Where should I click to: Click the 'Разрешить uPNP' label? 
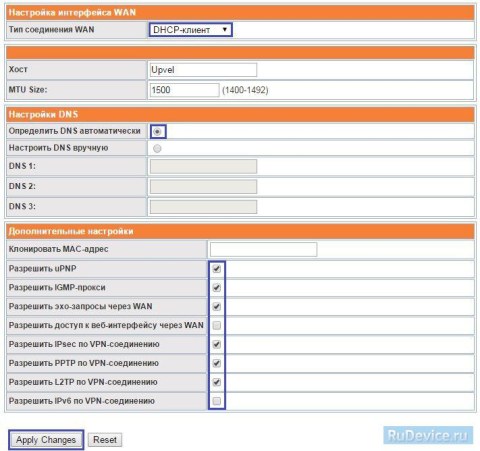(x=42, y=269)
